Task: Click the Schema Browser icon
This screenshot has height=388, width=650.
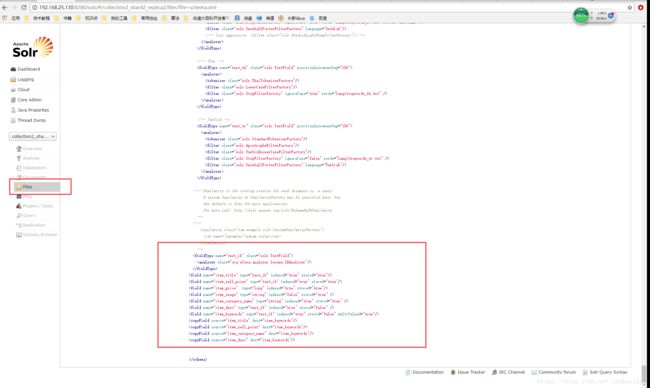Action: pos(19,235)
